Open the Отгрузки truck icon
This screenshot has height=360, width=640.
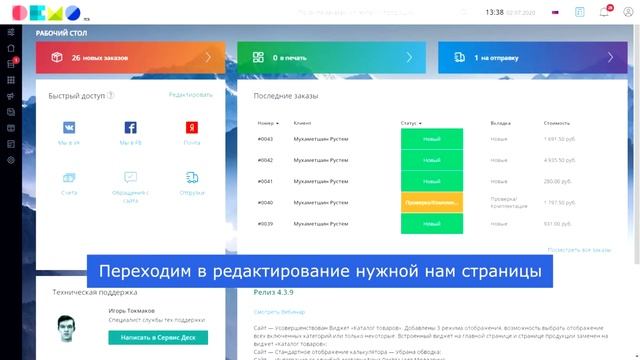click(192, 178)
